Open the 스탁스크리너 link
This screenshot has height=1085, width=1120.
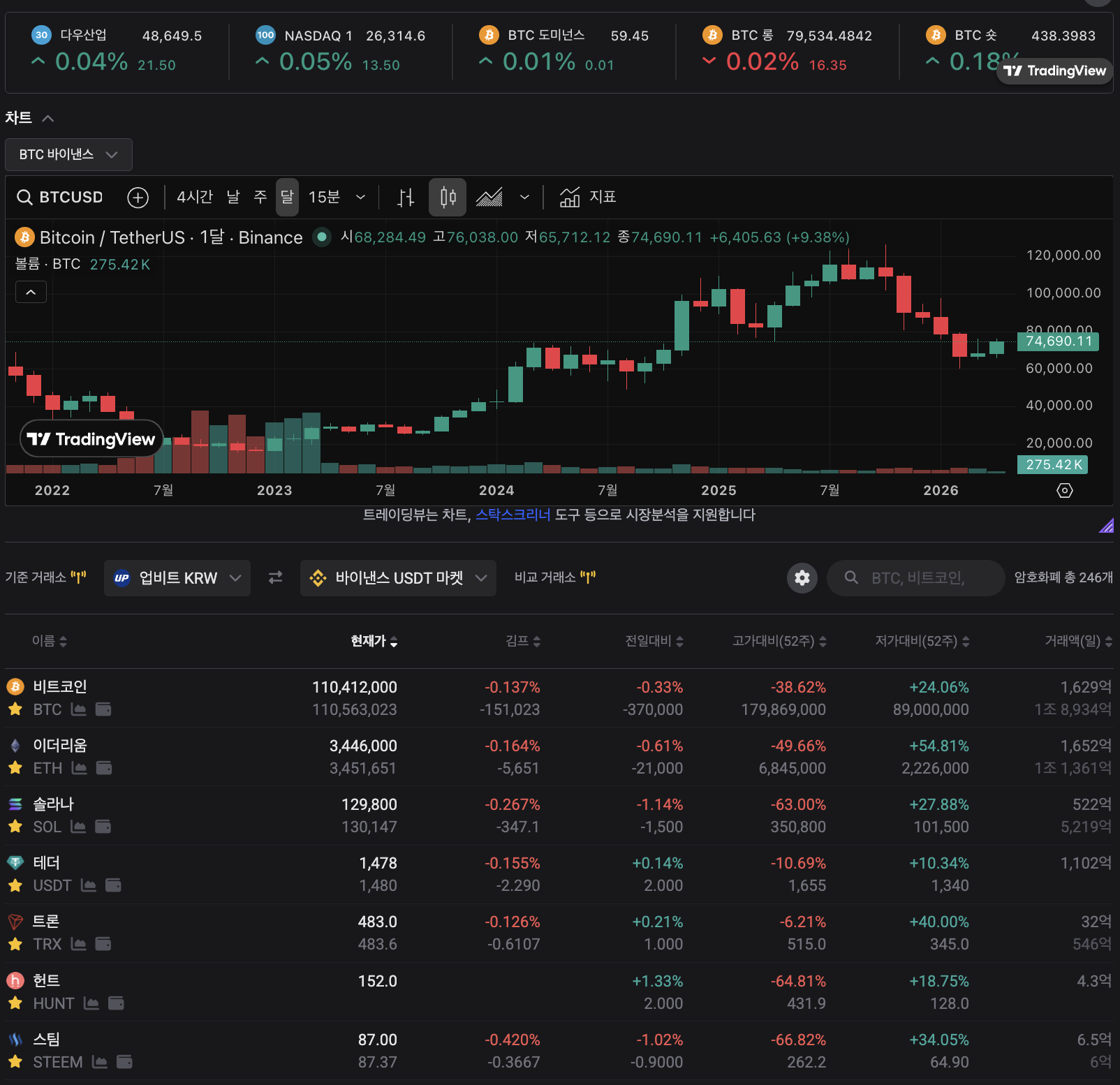[x=513, y=515]
